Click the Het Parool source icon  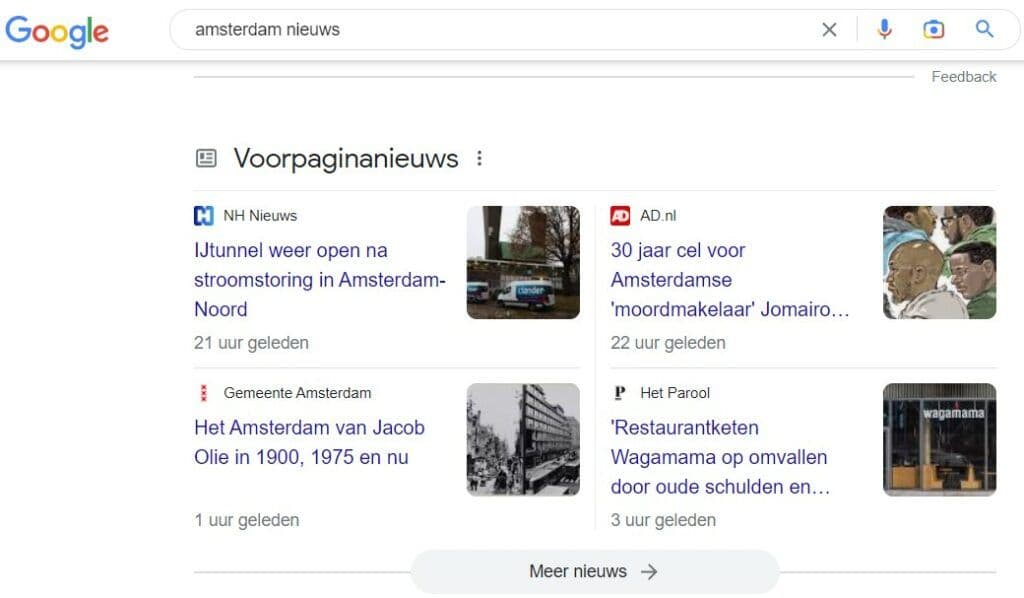[x=620, y=393]
